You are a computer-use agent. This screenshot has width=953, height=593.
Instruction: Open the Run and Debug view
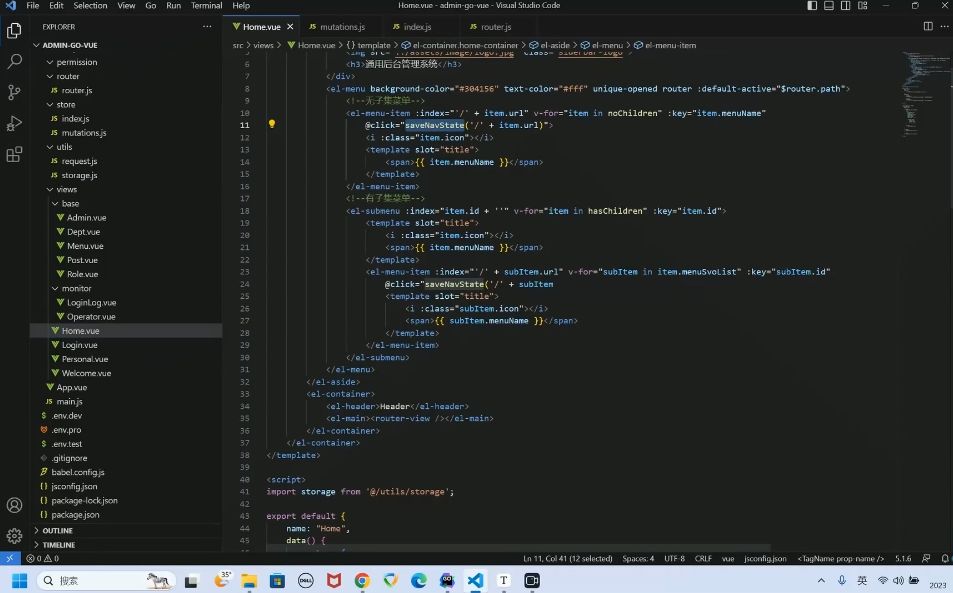point(15,123)
